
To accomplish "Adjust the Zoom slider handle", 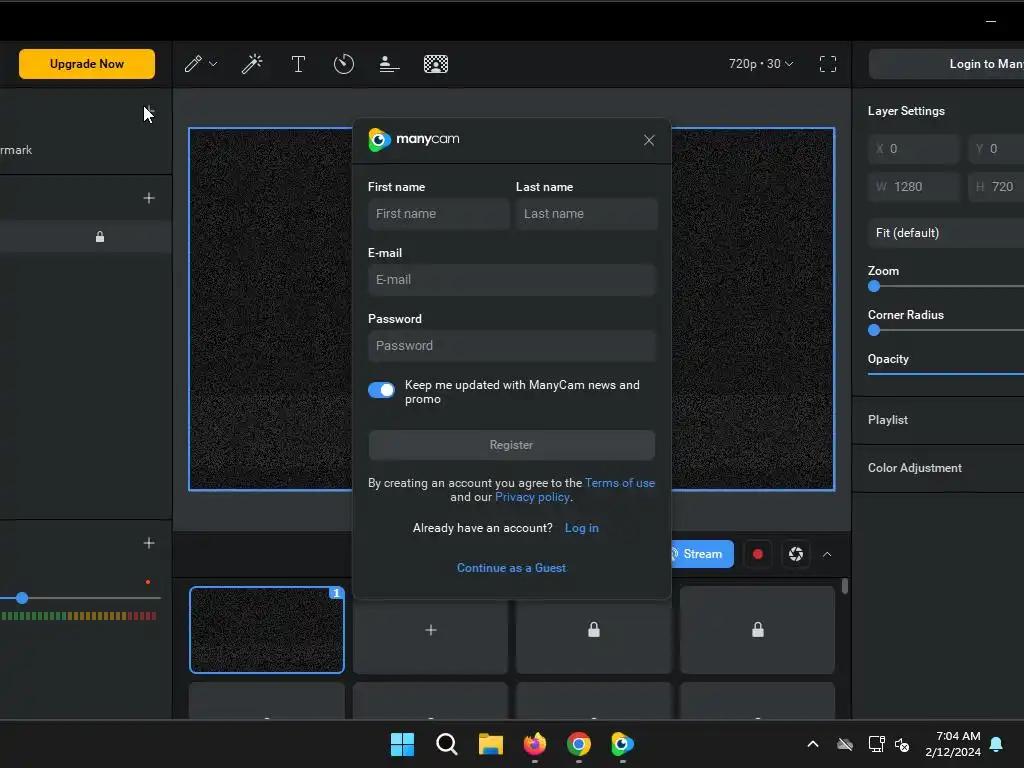I will tap(874, 286).
